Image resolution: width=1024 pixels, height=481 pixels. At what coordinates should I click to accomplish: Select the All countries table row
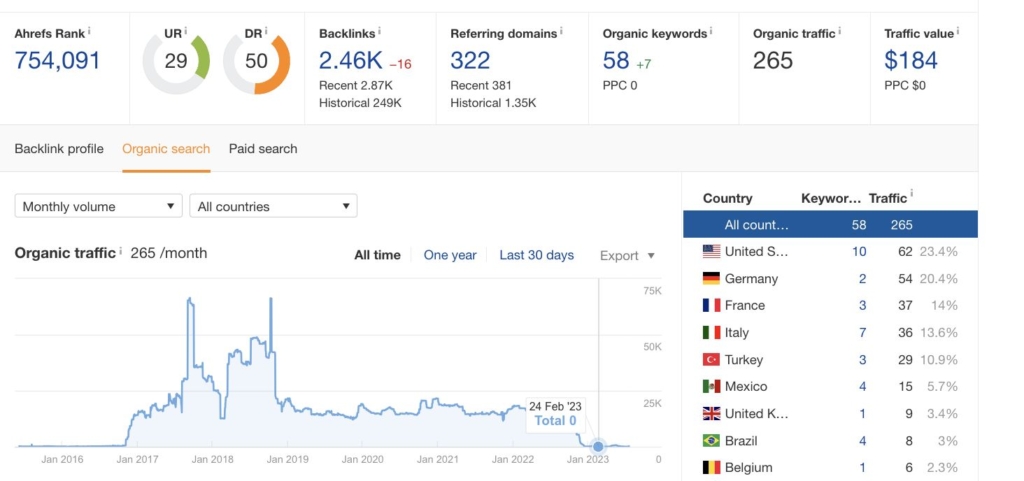[x=830, y=225]
